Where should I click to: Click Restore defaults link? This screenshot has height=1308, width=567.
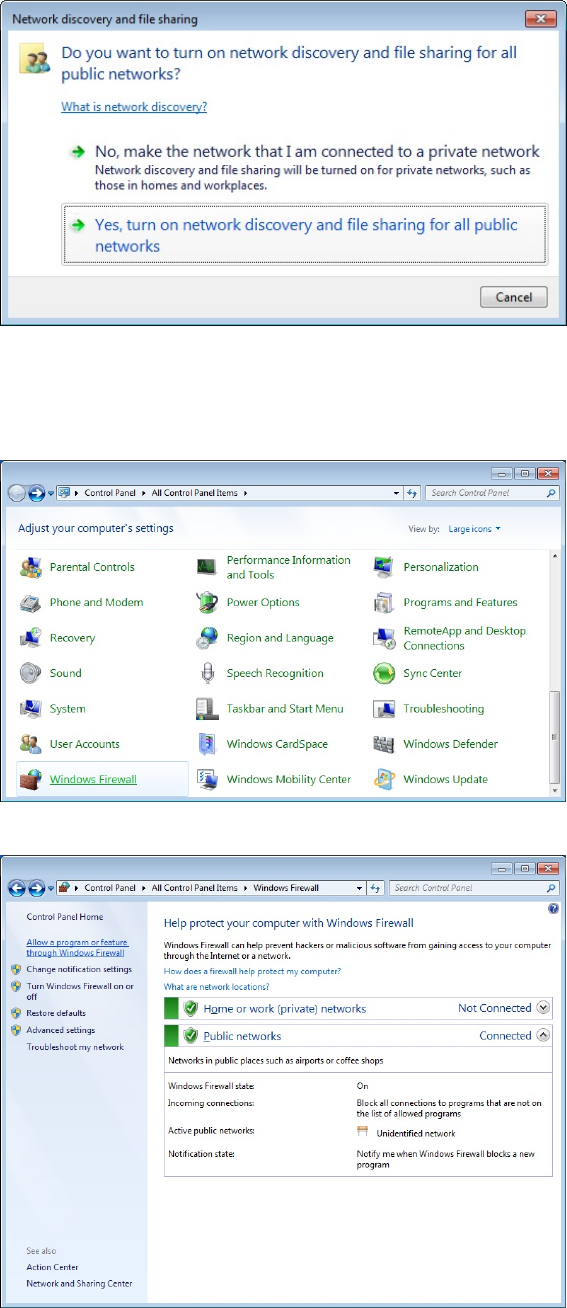(56, 1013)
